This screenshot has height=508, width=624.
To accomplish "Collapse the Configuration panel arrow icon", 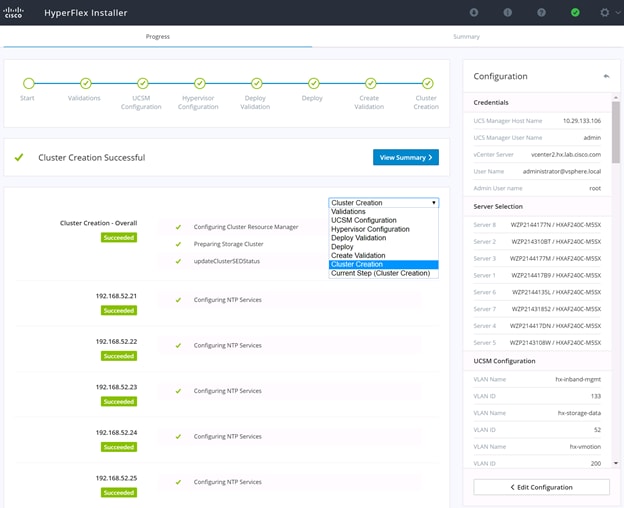I will (x=606, y=76).
